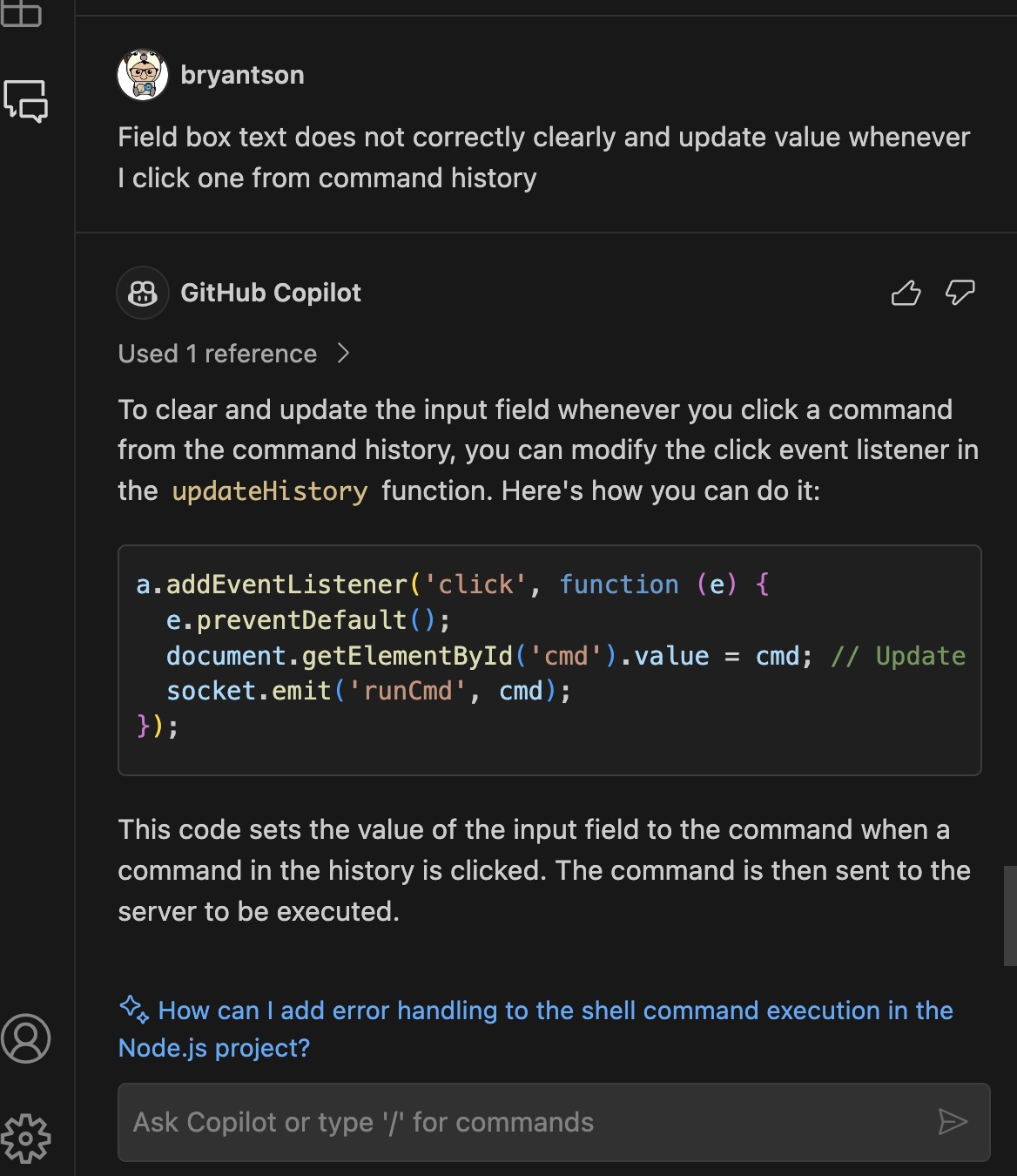Click the send message arrow icon
The width and height of the screenshot is (1017, 1176).
click(953, 1122)
